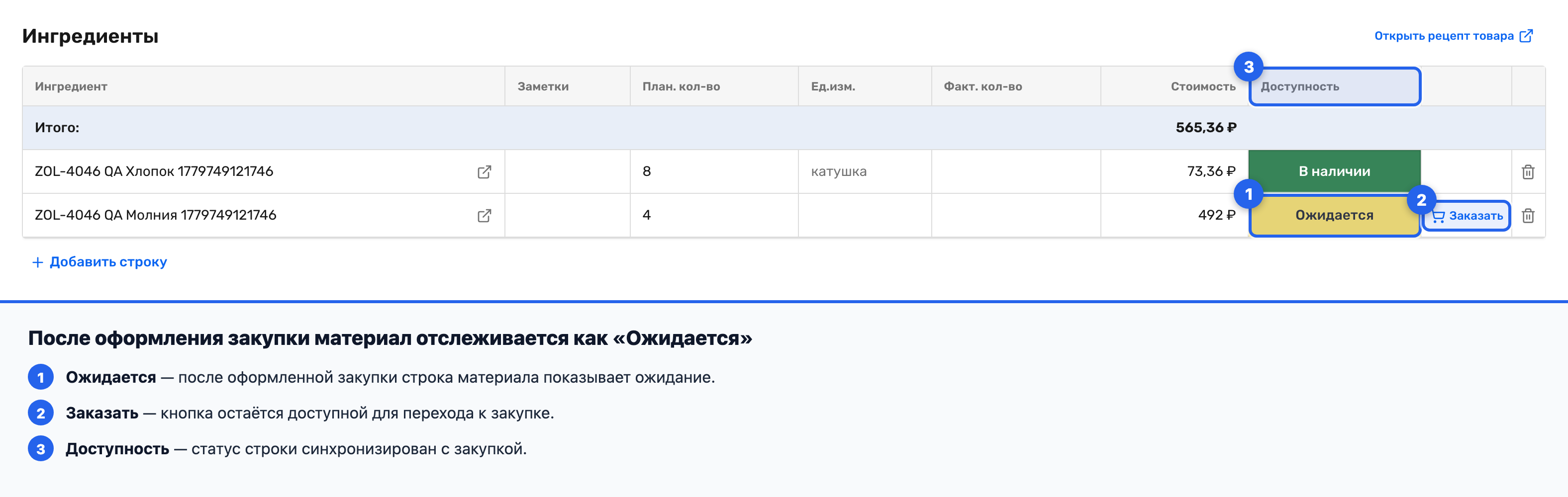Open the external link icon for the Хлопок ingredient

[x=484, y=172]
